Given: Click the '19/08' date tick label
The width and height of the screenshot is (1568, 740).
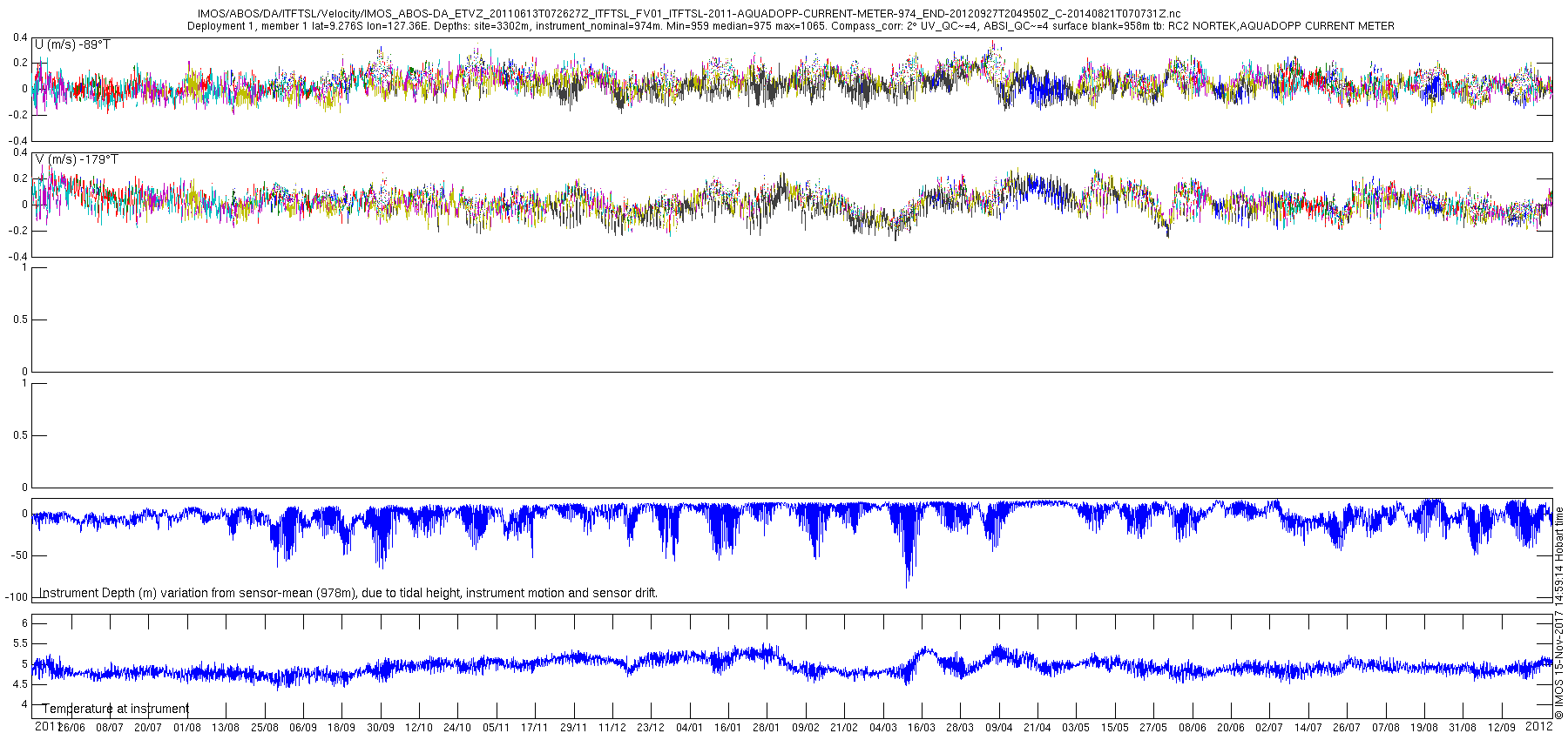Looking at the screenshot, I should [1424, 728].
